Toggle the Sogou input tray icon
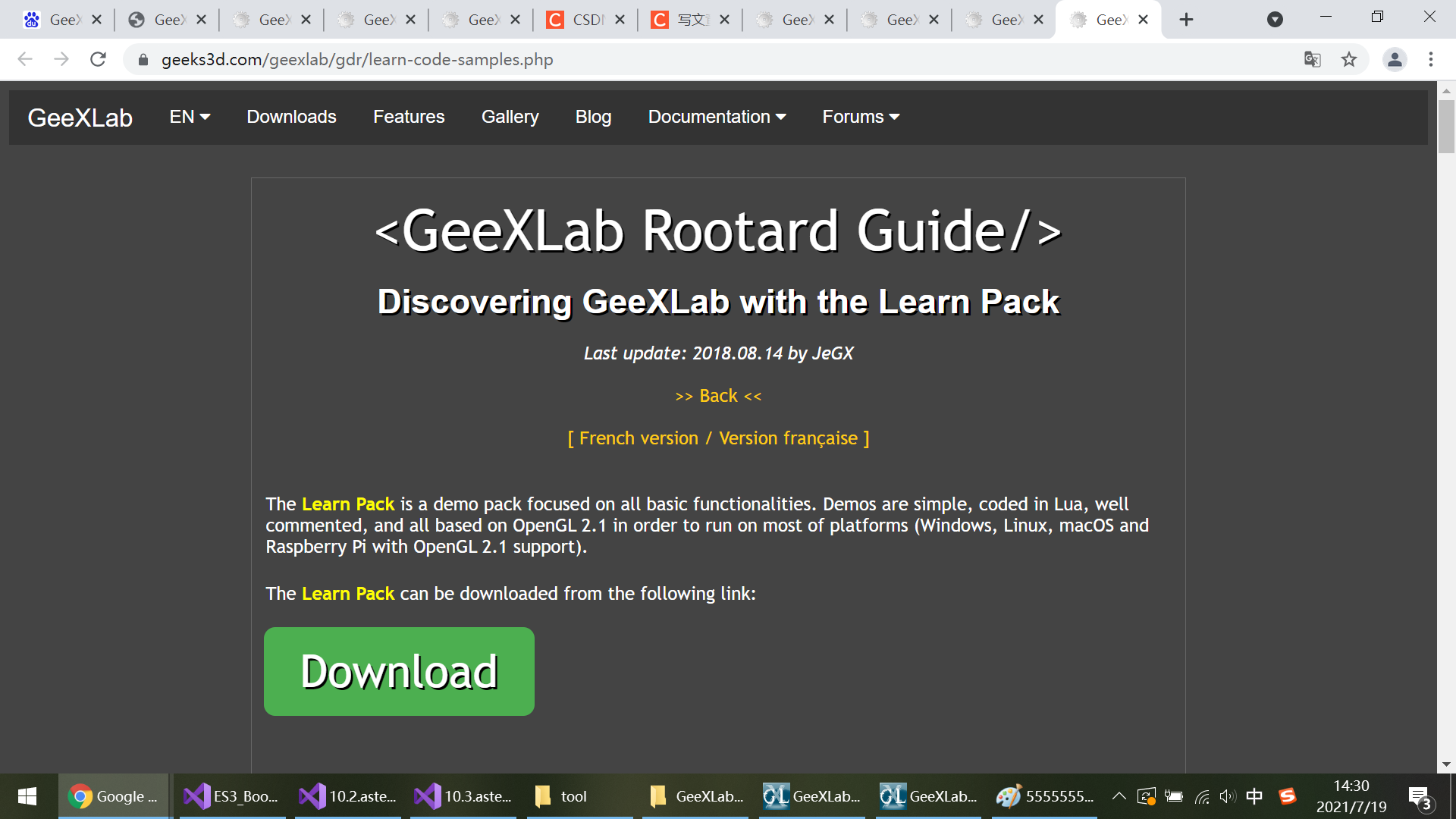Screen dimensions: 1456x819 click(1289, 796)
